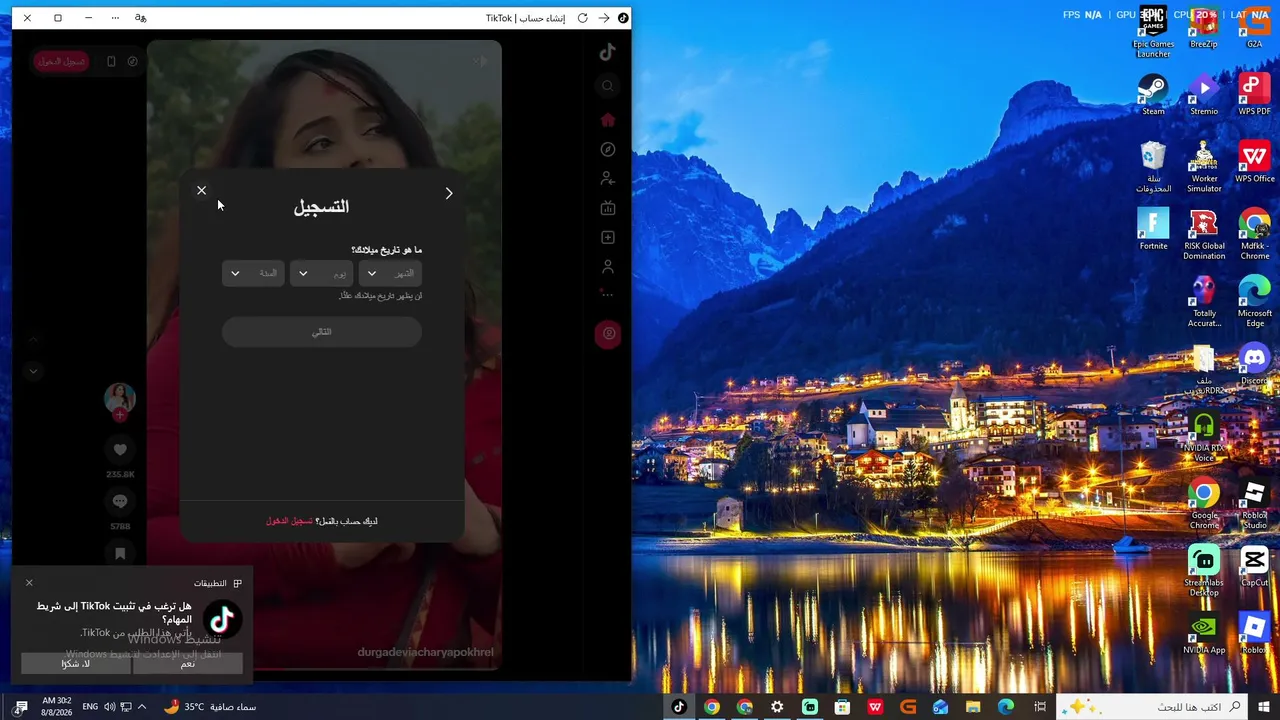This screenshot has width=1280, height=720.
Task: Open File Explorer from the taskbar
Action: [x=973, y=707]
